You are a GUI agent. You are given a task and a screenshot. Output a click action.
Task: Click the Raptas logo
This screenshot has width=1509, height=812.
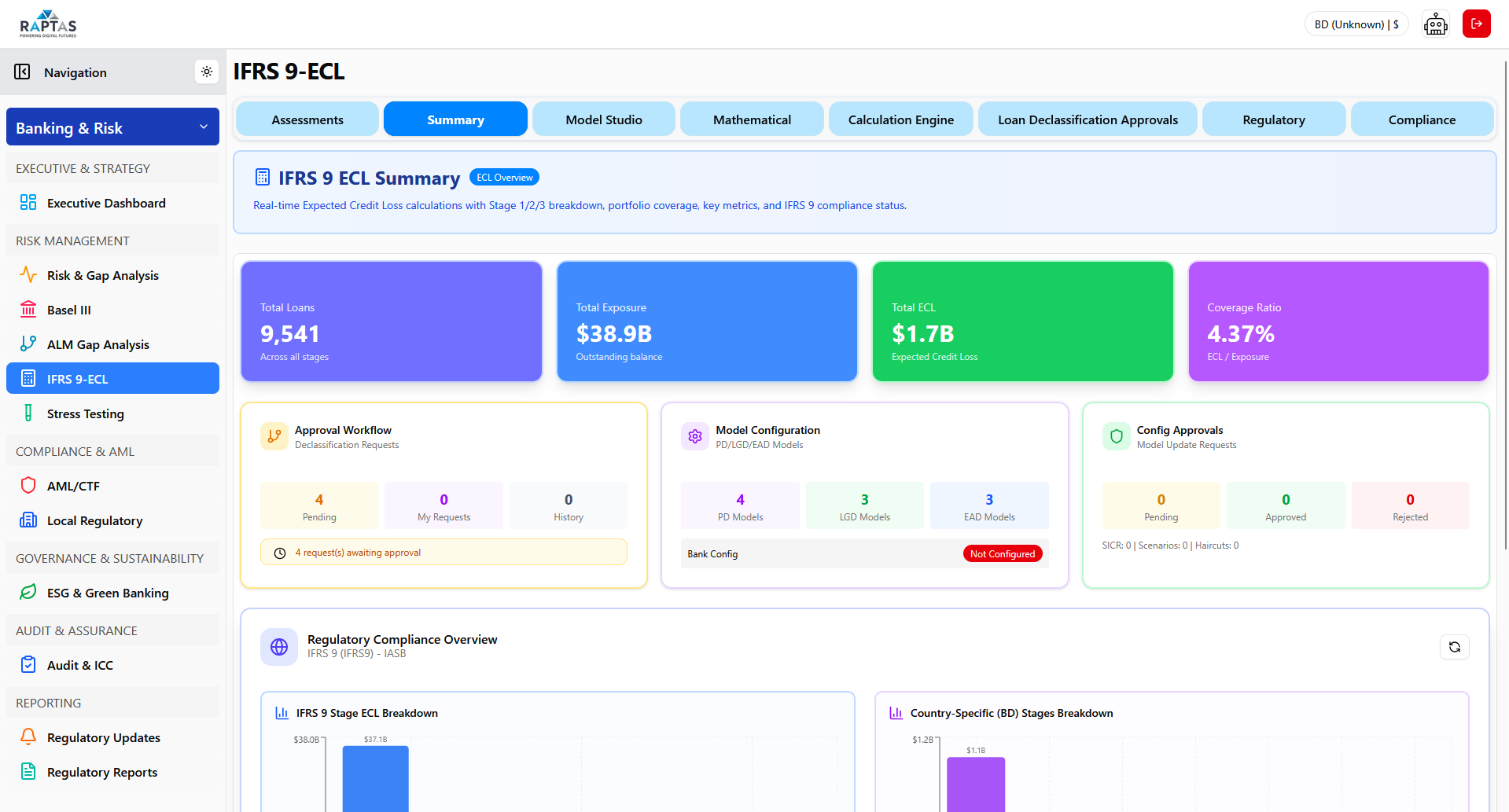tap(48, 24)
